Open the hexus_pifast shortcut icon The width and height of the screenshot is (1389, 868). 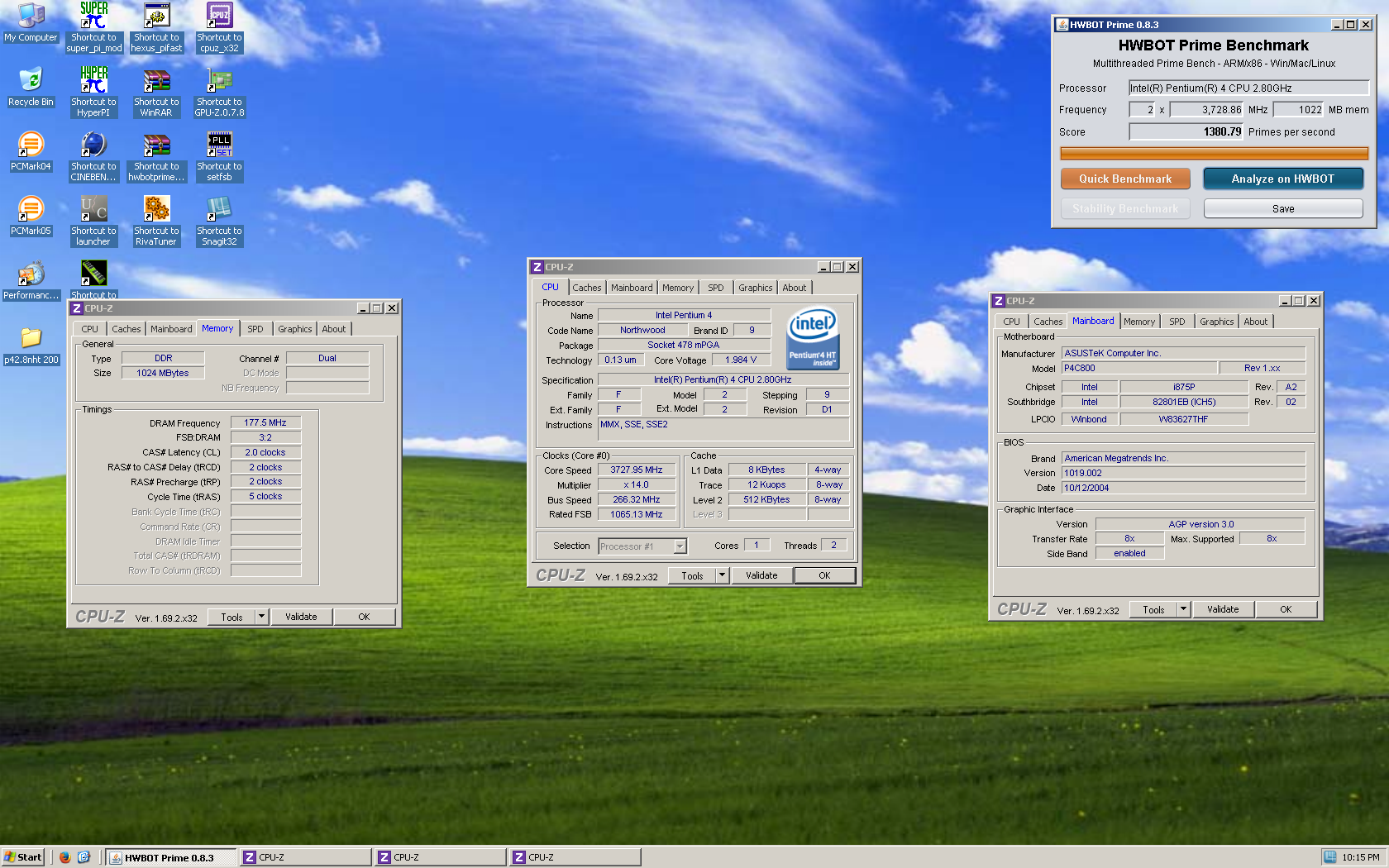click(156, 27)
